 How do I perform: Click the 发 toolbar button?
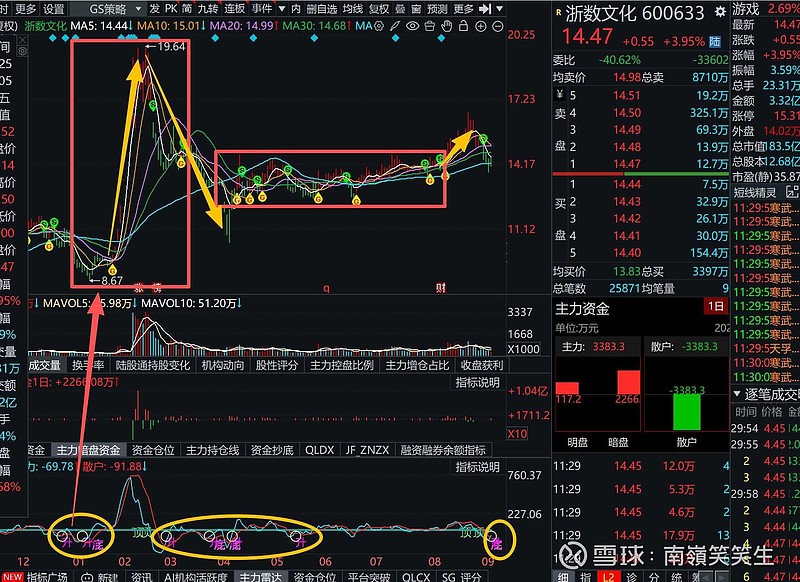click(x=155, y=9)
